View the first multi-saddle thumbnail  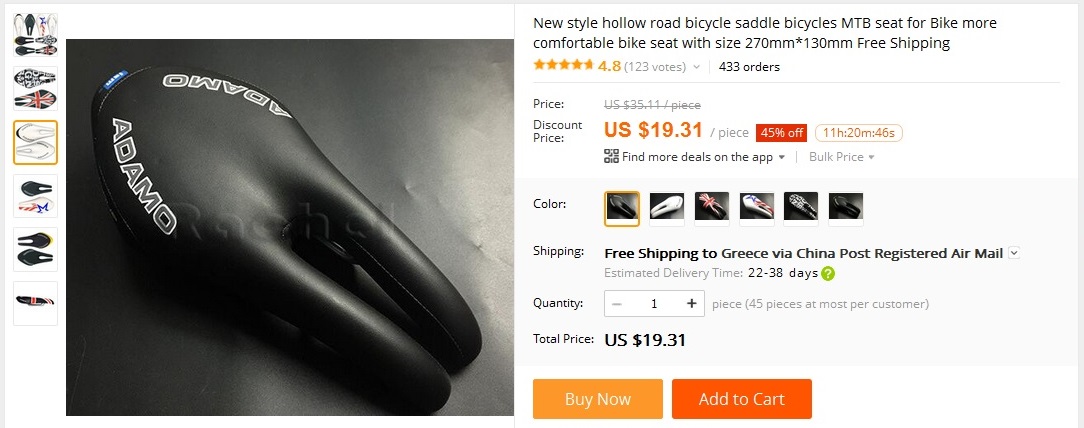(35, 35)
